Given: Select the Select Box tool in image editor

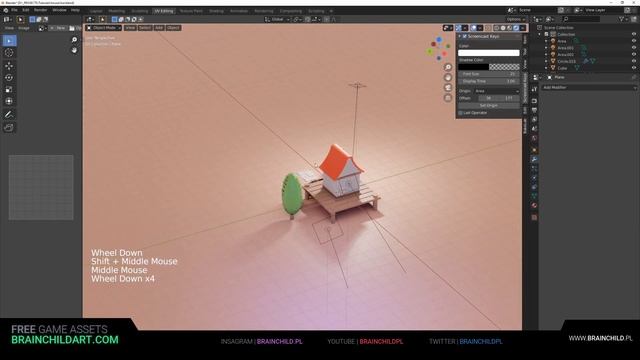Looking at the screenshot, I should [9, 41].
